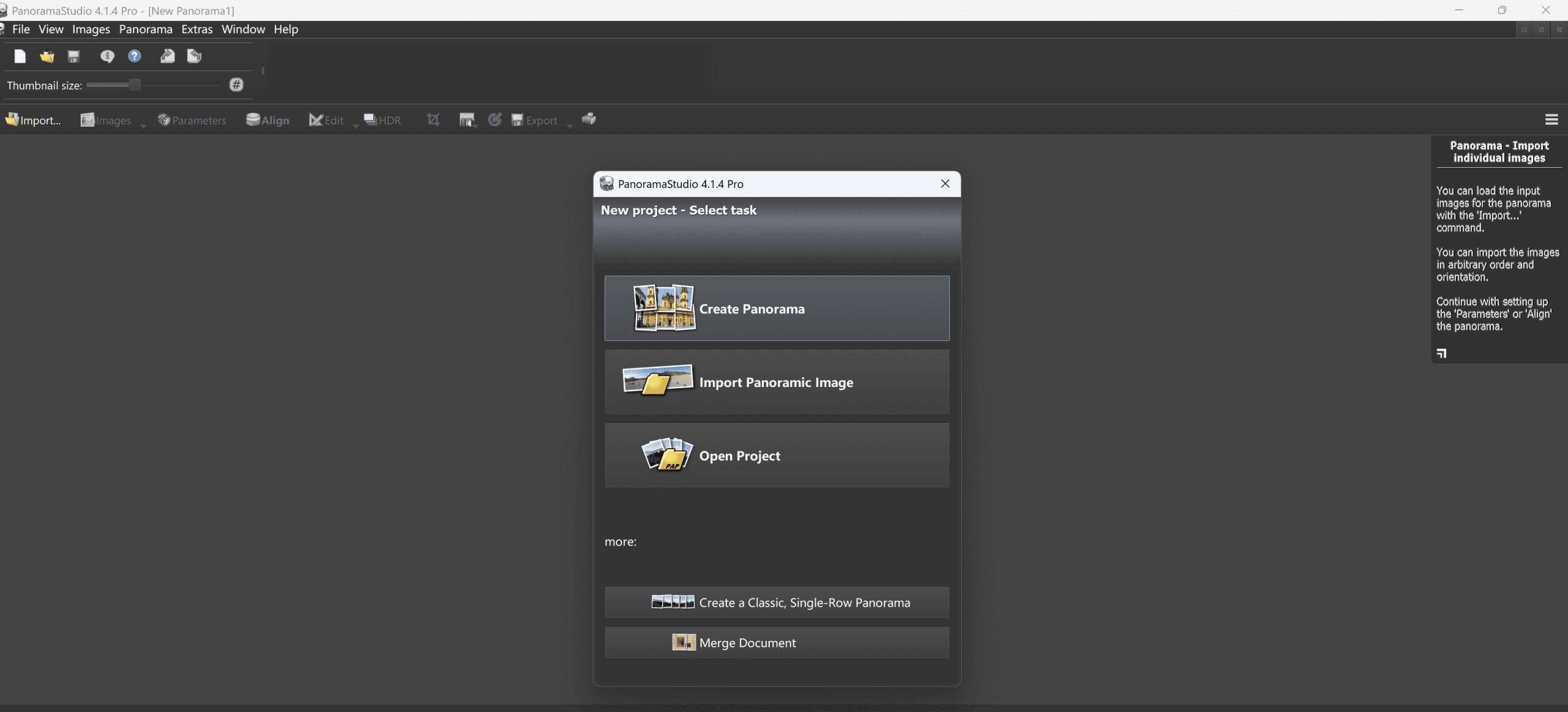Viewport: 1568px width, 712px height.
Task: Open the Panorama menu
Action: [x=146, y=29]
